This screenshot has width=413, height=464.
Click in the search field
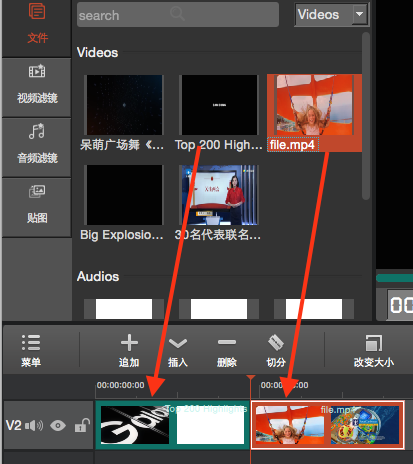[x=178, y=15]
